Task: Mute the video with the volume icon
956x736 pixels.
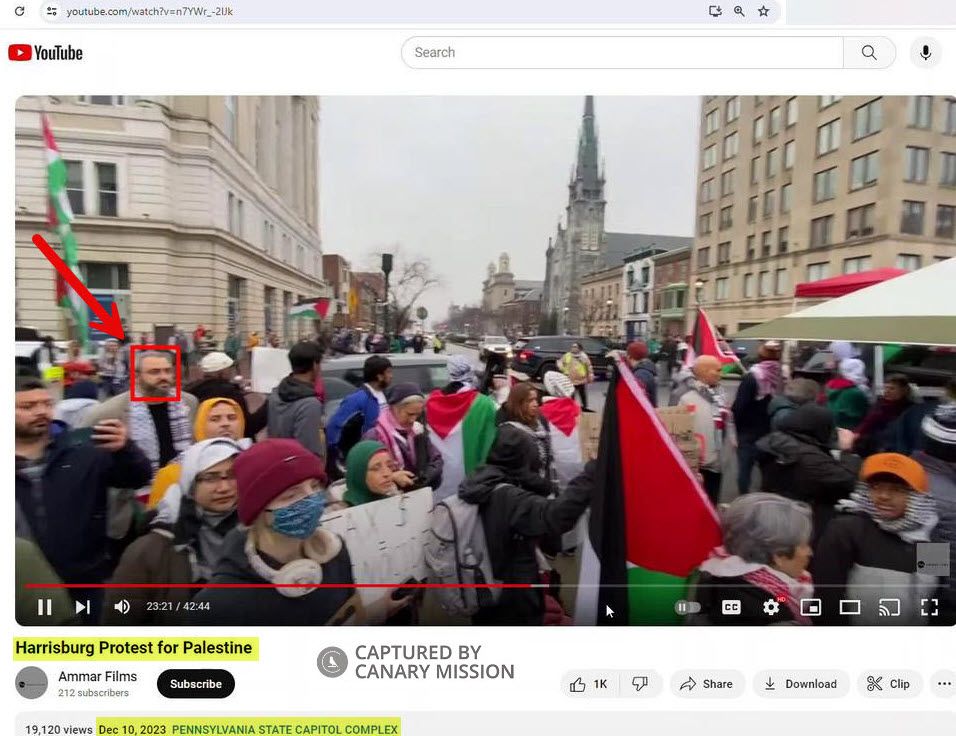Action: pos(121,606)
